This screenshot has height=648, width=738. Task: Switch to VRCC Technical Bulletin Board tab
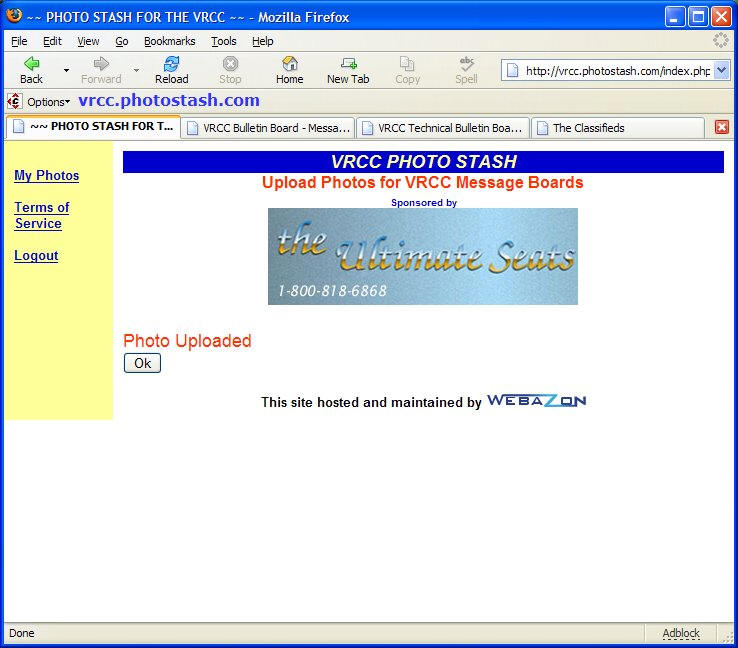443,128
